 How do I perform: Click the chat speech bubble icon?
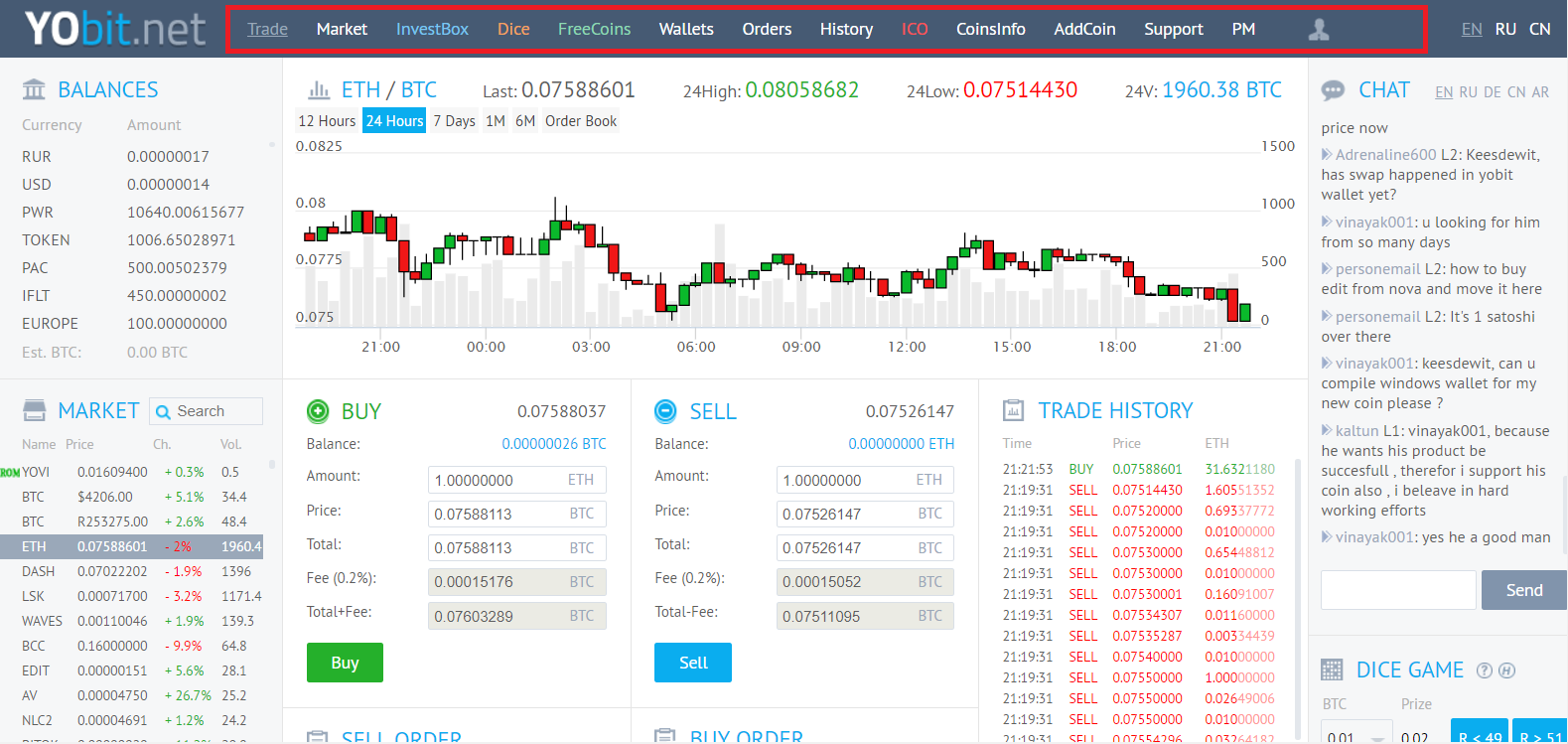click(1333, 90)
